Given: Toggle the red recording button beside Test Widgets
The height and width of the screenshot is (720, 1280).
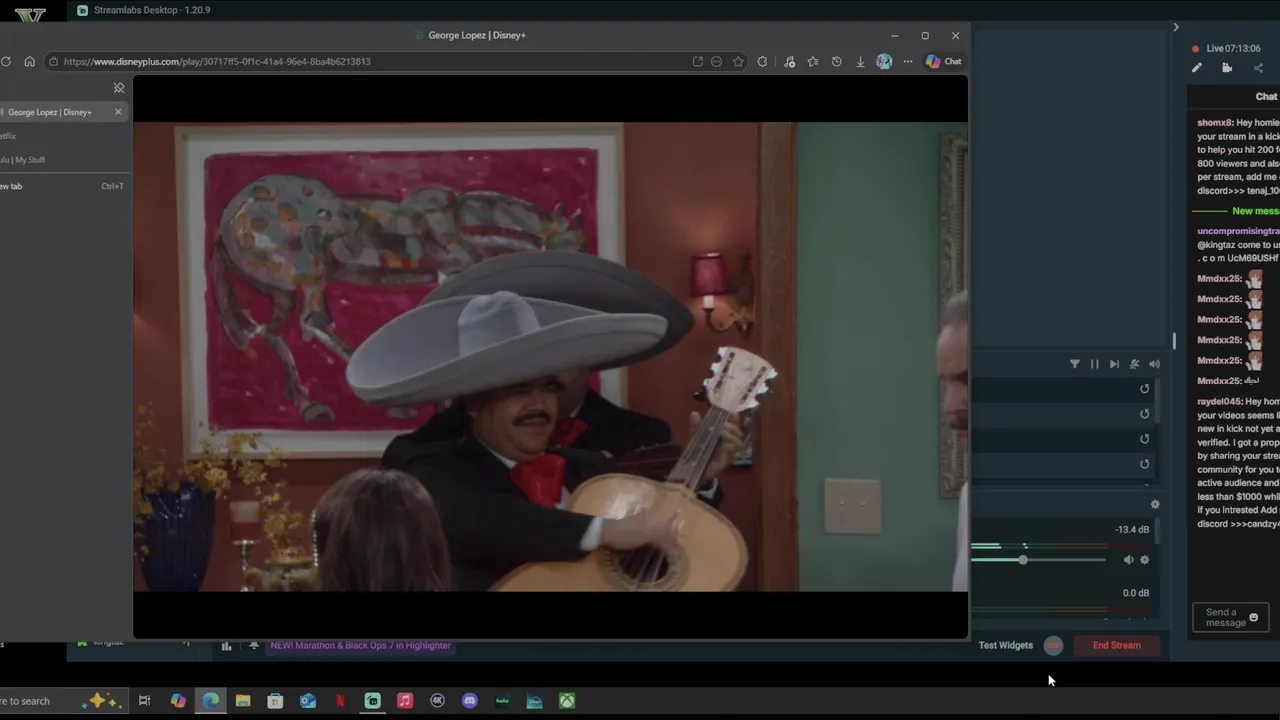Looking at the screenshot, I should tap(1053, 645).
